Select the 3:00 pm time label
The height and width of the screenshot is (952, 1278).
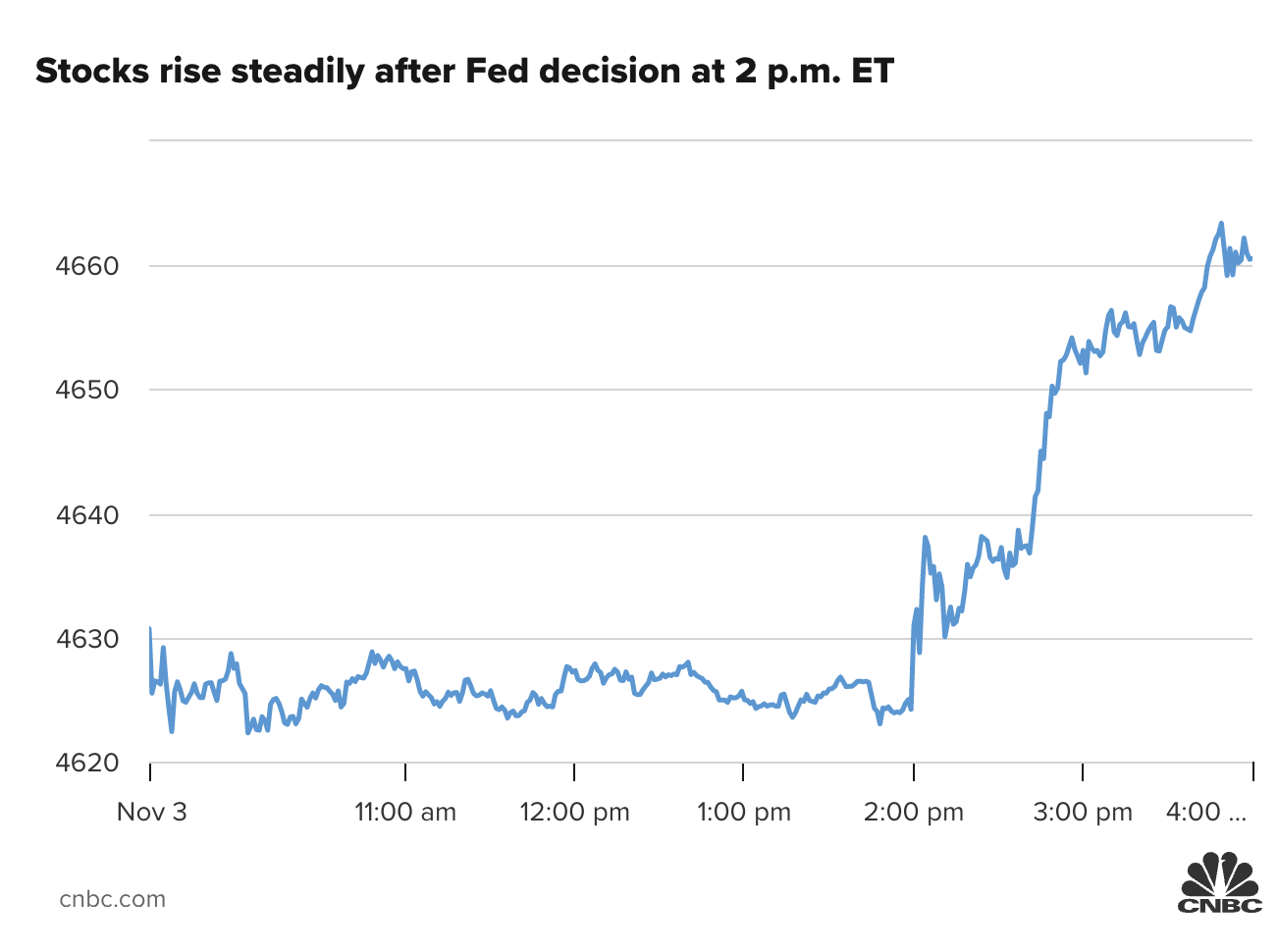click(1083, 812)
